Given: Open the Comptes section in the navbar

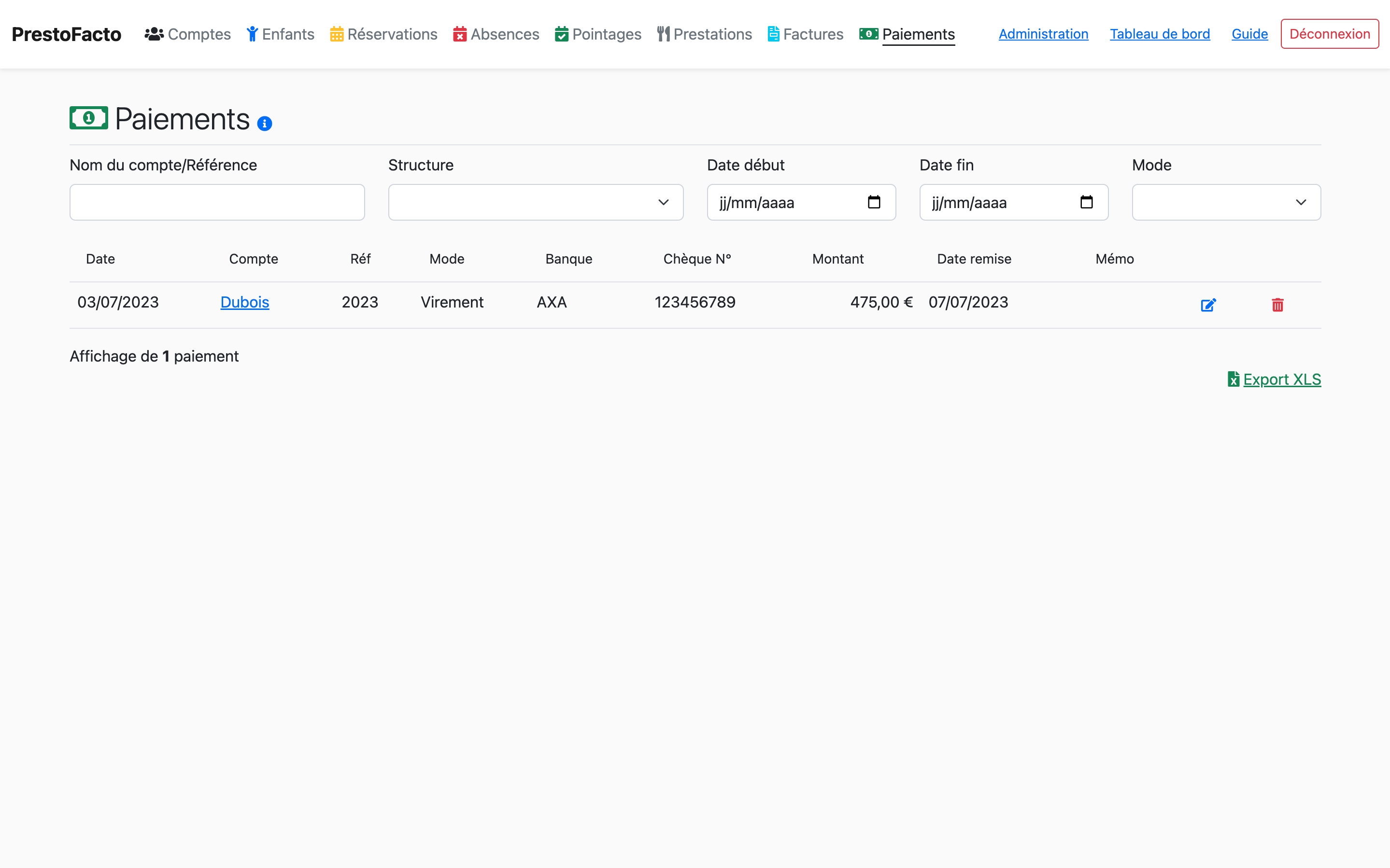Looking at the screenshot, I should [188, 34].
